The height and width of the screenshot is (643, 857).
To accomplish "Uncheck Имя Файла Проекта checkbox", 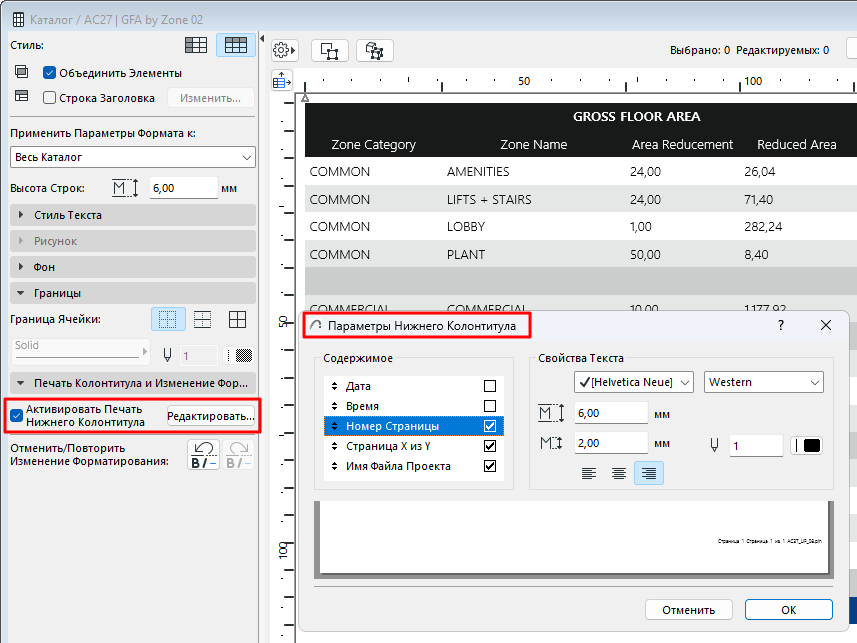I will (x=490, y=466).
